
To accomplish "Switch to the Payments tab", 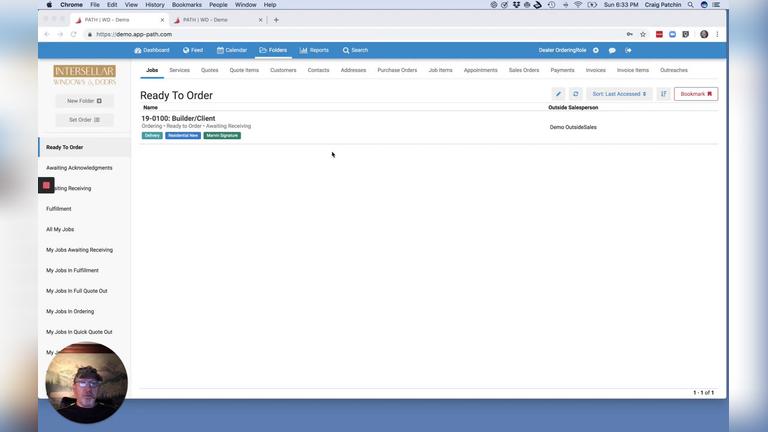I will point(562,70).
